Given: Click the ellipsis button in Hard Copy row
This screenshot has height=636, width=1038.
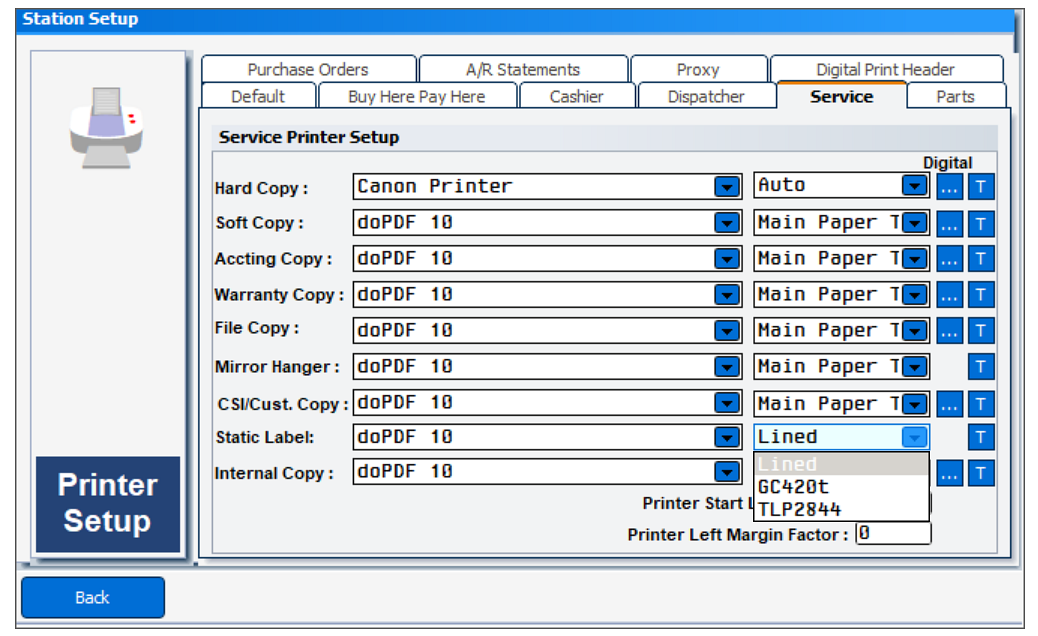Looking at the screenshot, I should (x=949, y=187).
